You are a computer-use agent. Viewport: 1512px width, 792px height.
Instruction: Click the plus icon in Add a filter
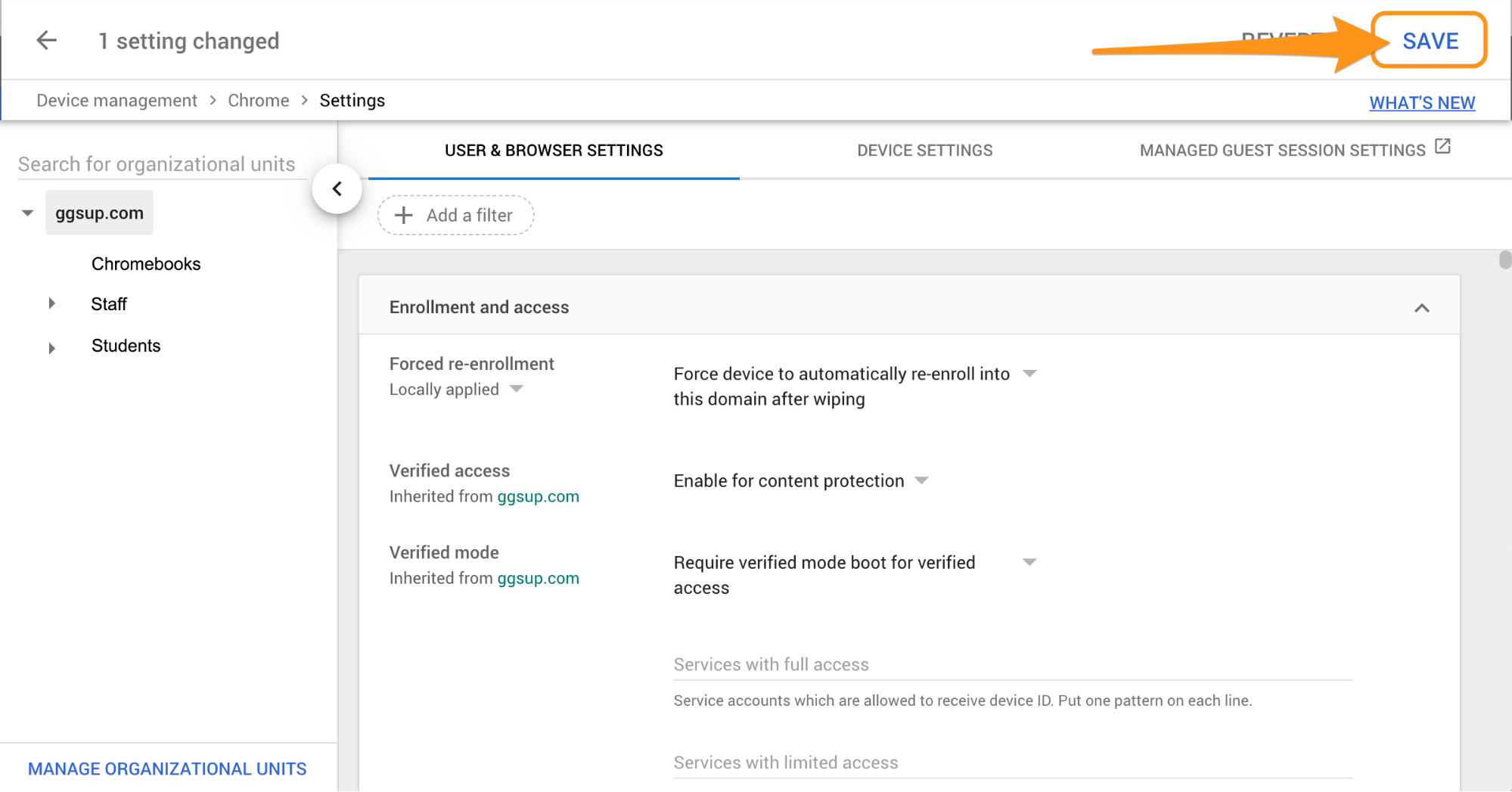[404, 216]
